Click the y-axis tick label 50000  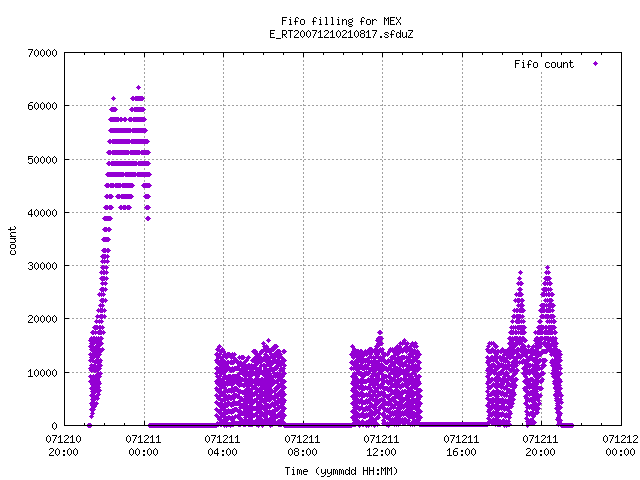click(42, 160)
